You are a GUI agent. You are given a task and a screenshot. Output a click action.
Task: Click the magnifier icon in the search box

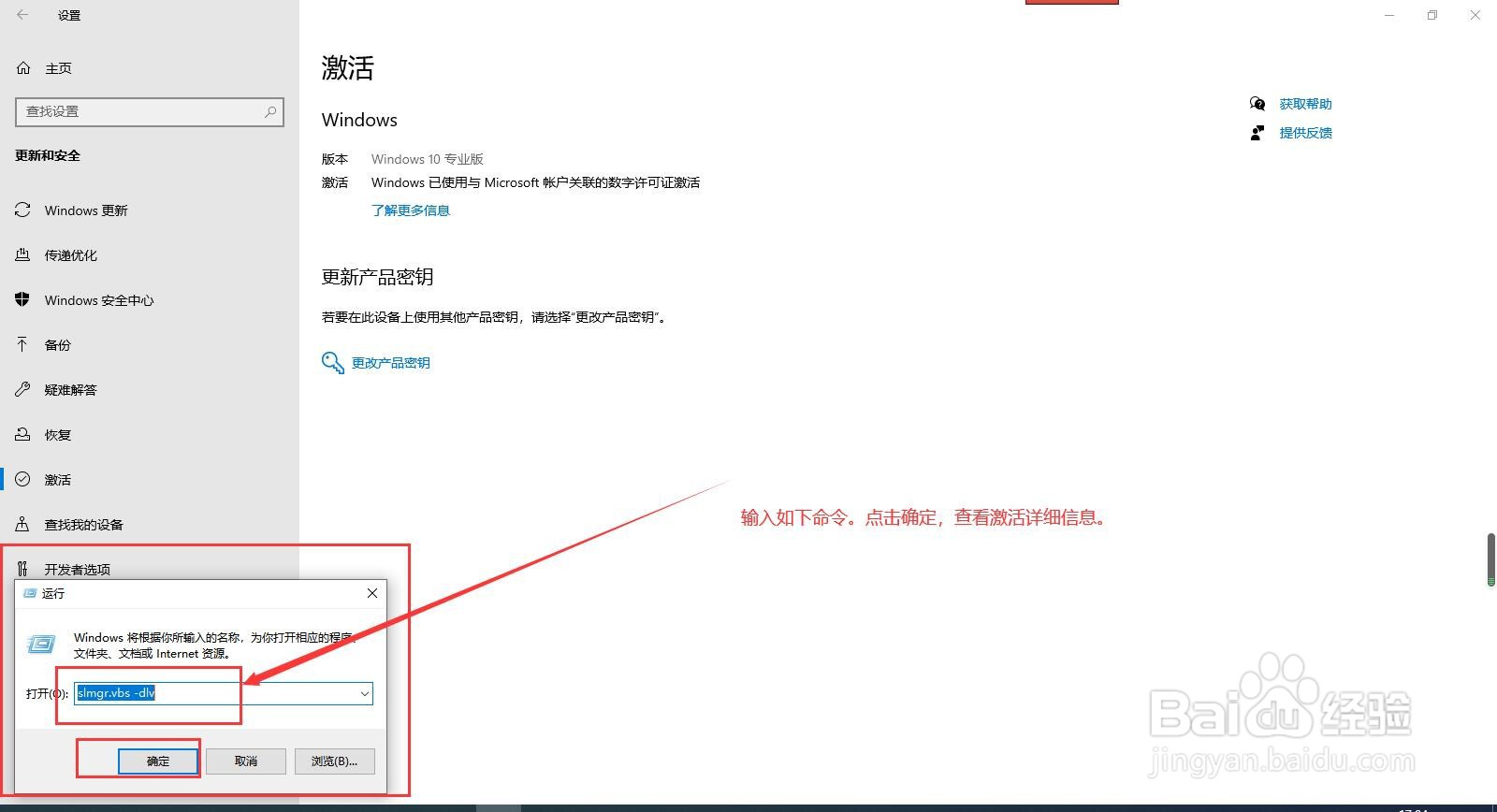click(x=270, y=111)
